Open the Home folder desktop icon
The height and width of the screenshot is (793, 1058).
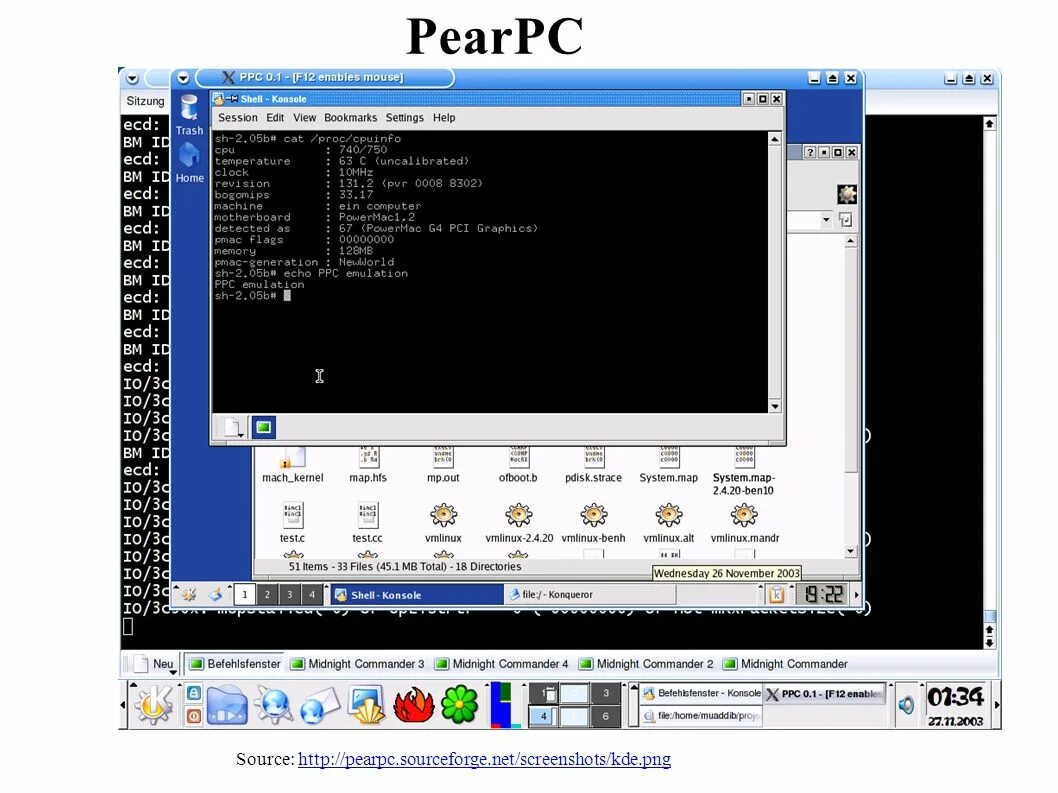(x=190, y=156)
